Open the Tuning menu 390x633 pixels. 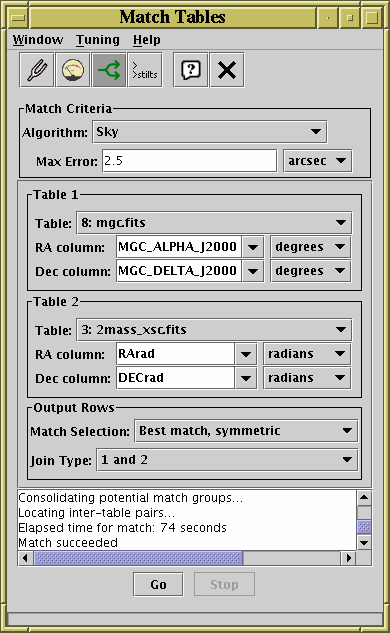[x=98, y=40]
